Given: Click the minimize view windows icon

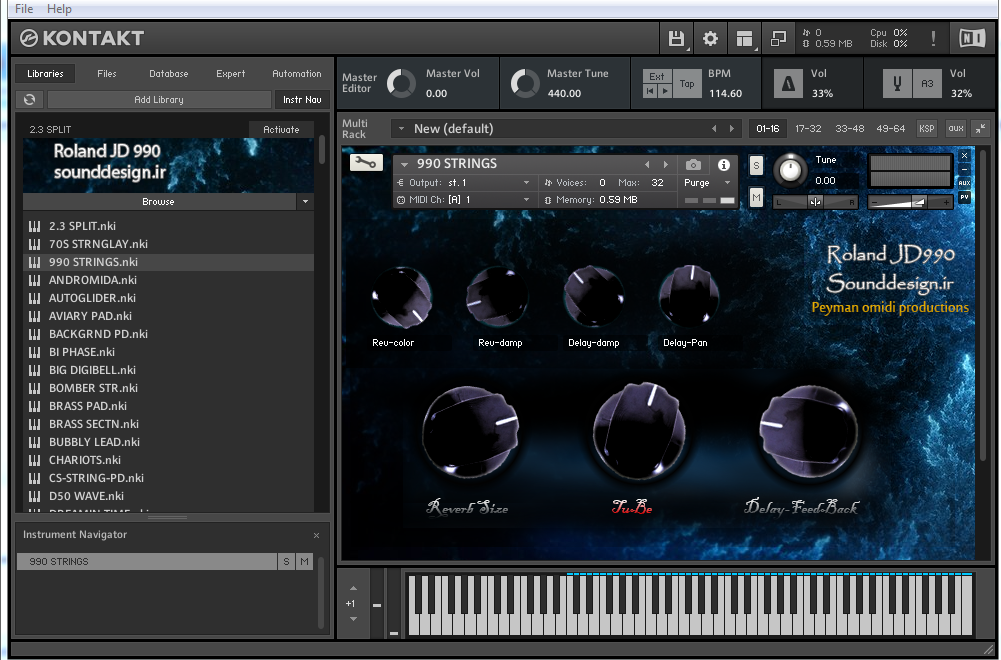Looking at the screenshot, I should coord(779,39).
